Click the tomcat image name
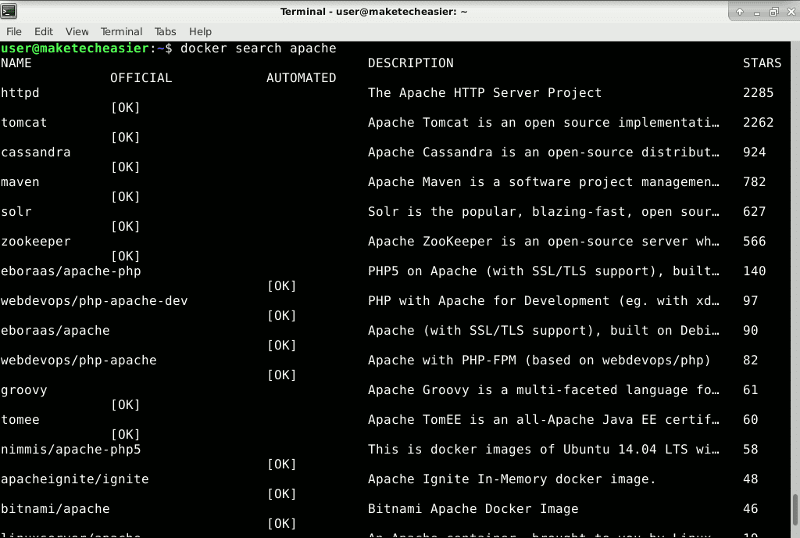 click(23, 123)
